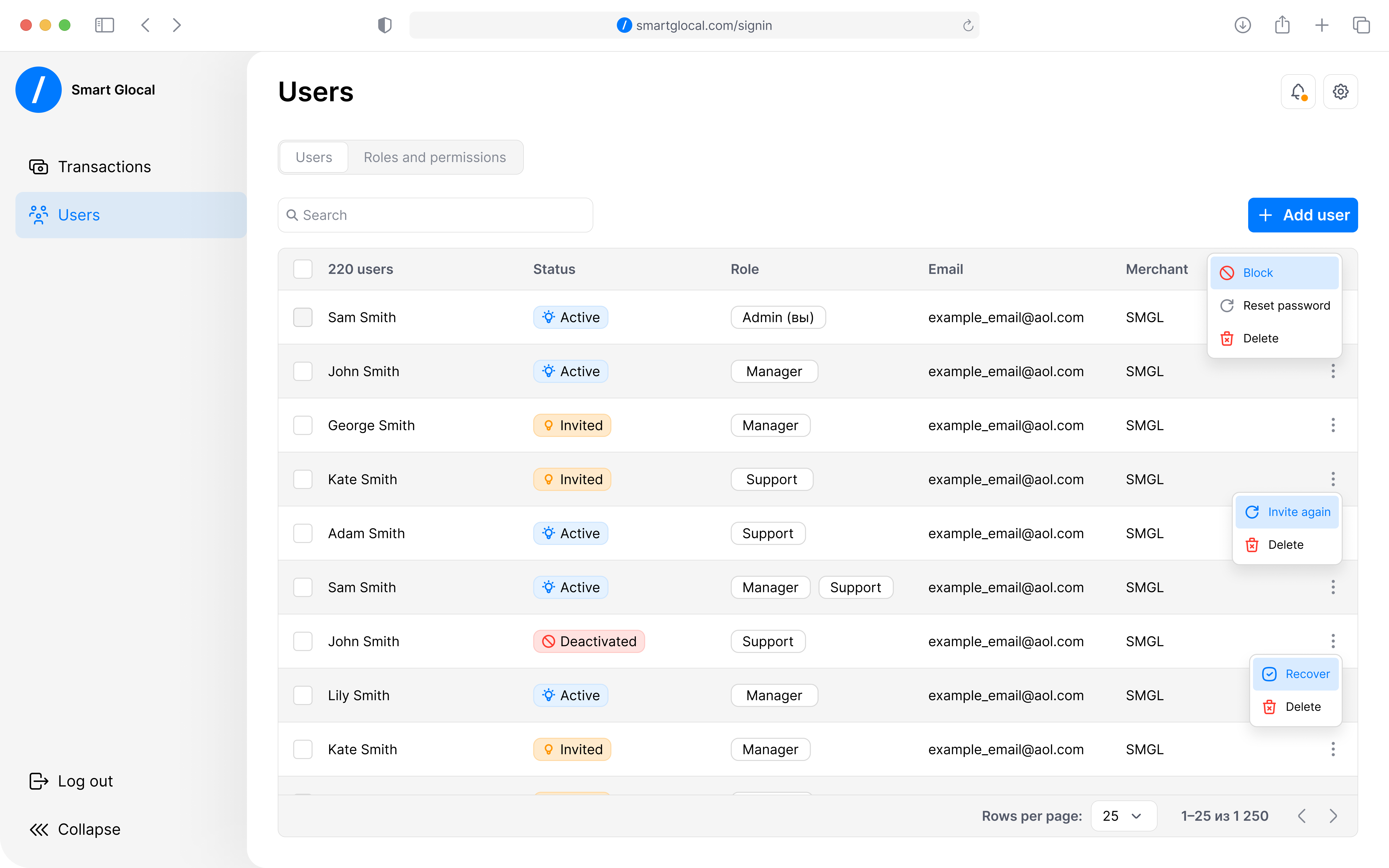The image size is (1389, 868).
Task: Reload the page using the refresh icon
Action: click(x=968, y=25)
